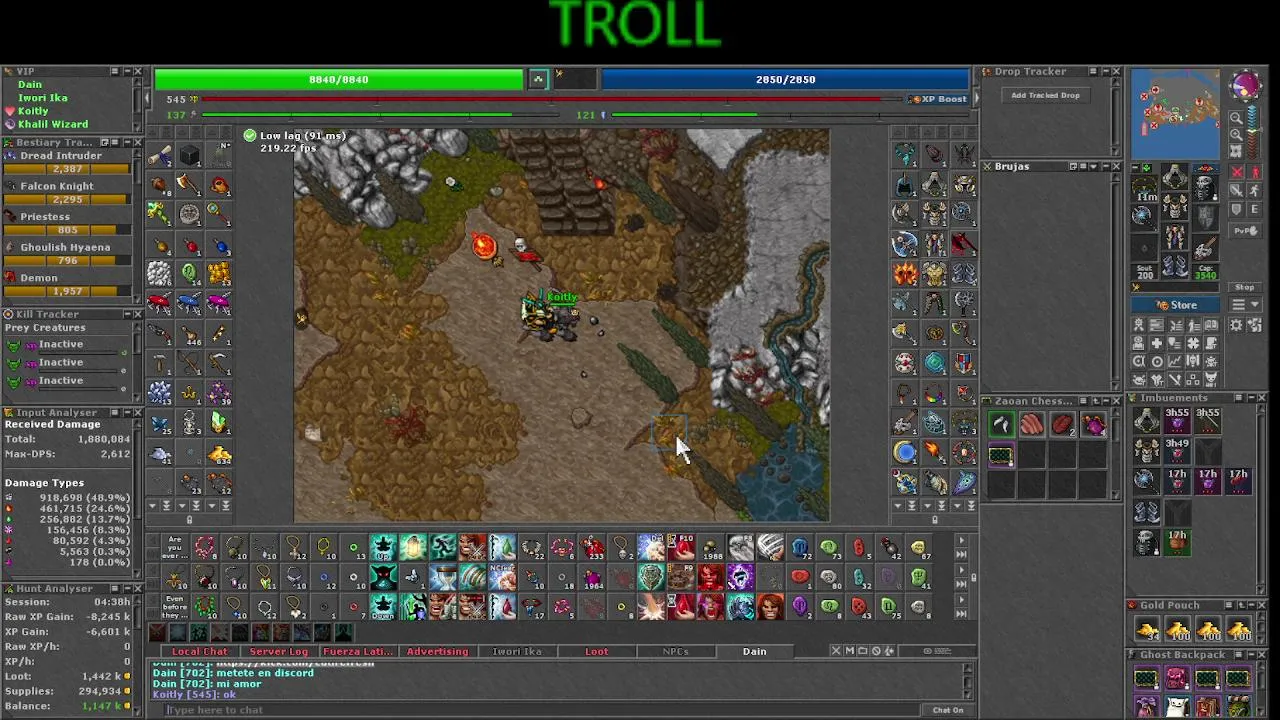Screen dimensions: 1280x720
Task: Click the right arrow beside XP Boost
Action: [x=975, y=99]
